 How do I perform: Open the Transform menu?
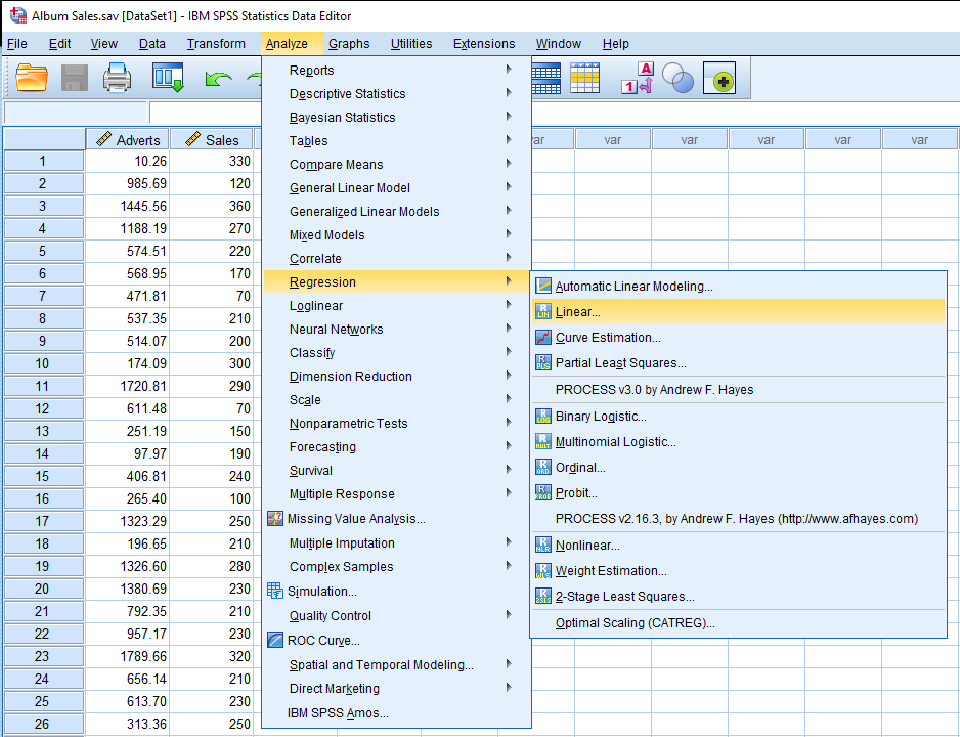[216, 43]
